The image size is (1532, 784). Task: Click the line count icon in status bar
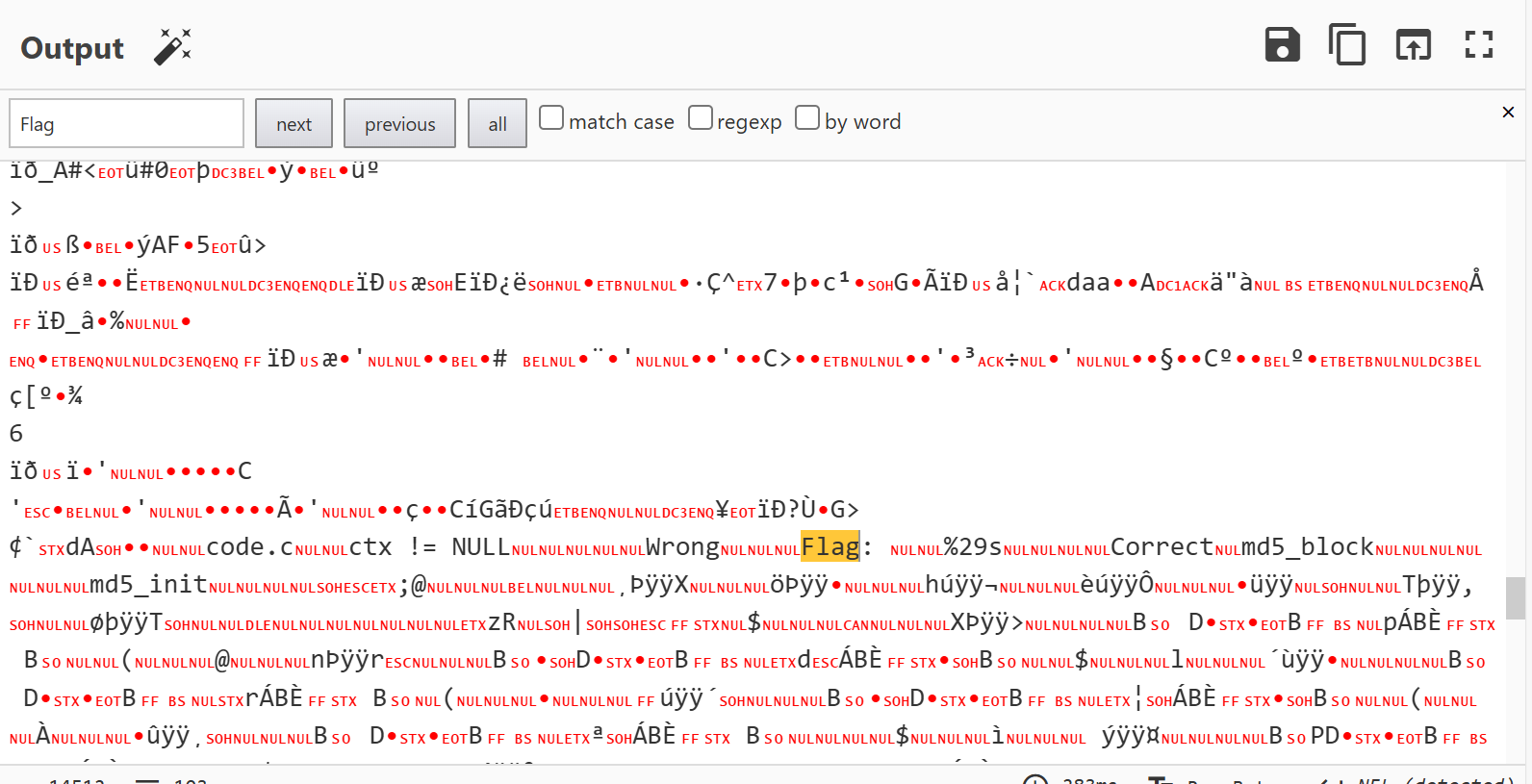click(147, 779)
